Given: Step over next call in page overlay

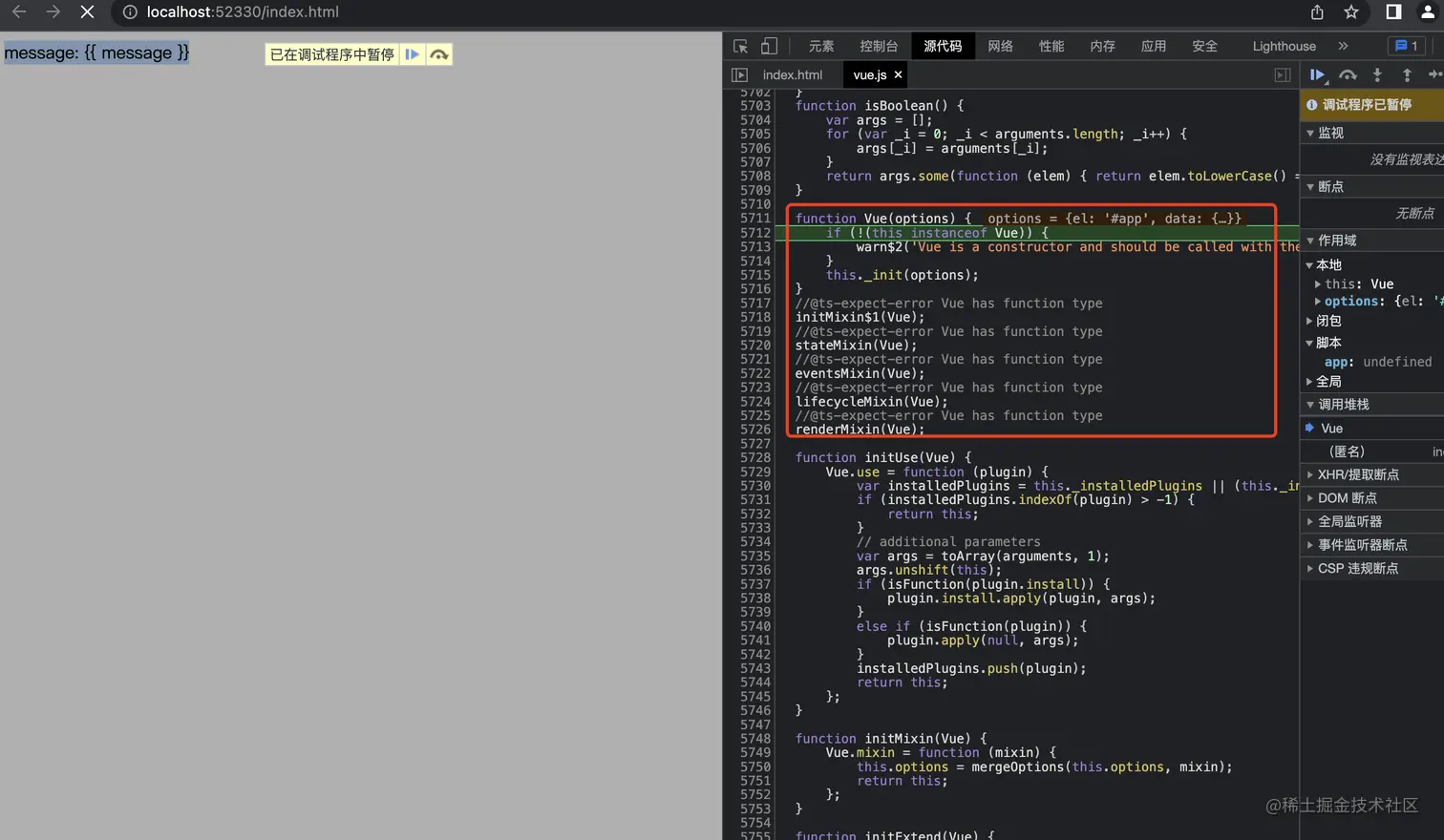Looking at the screenshot, I should [439, 54].
